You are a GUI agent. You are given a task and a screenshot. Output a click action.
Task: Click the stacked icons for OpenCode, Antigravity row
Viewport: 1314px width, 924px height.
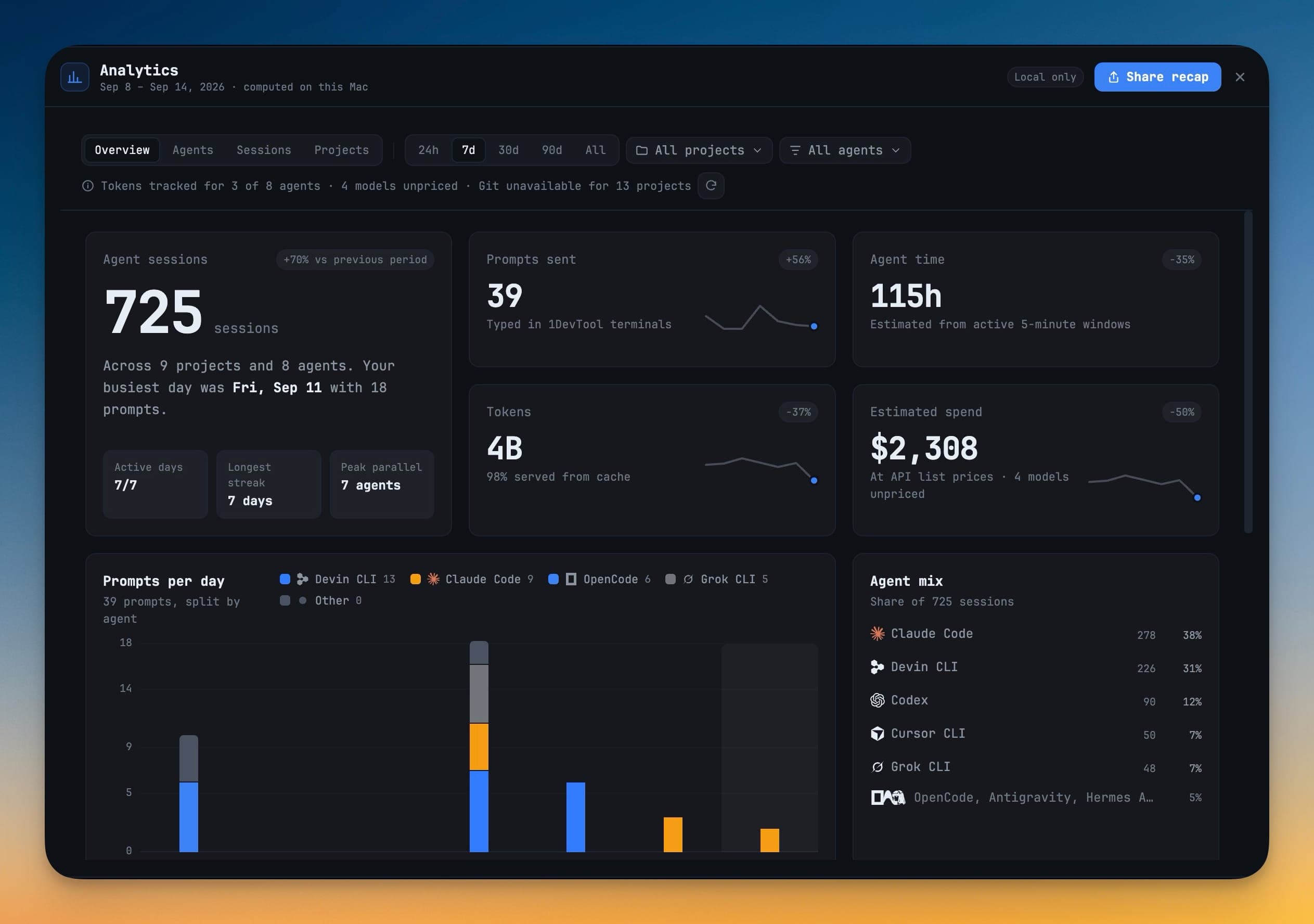pos(887,798)
